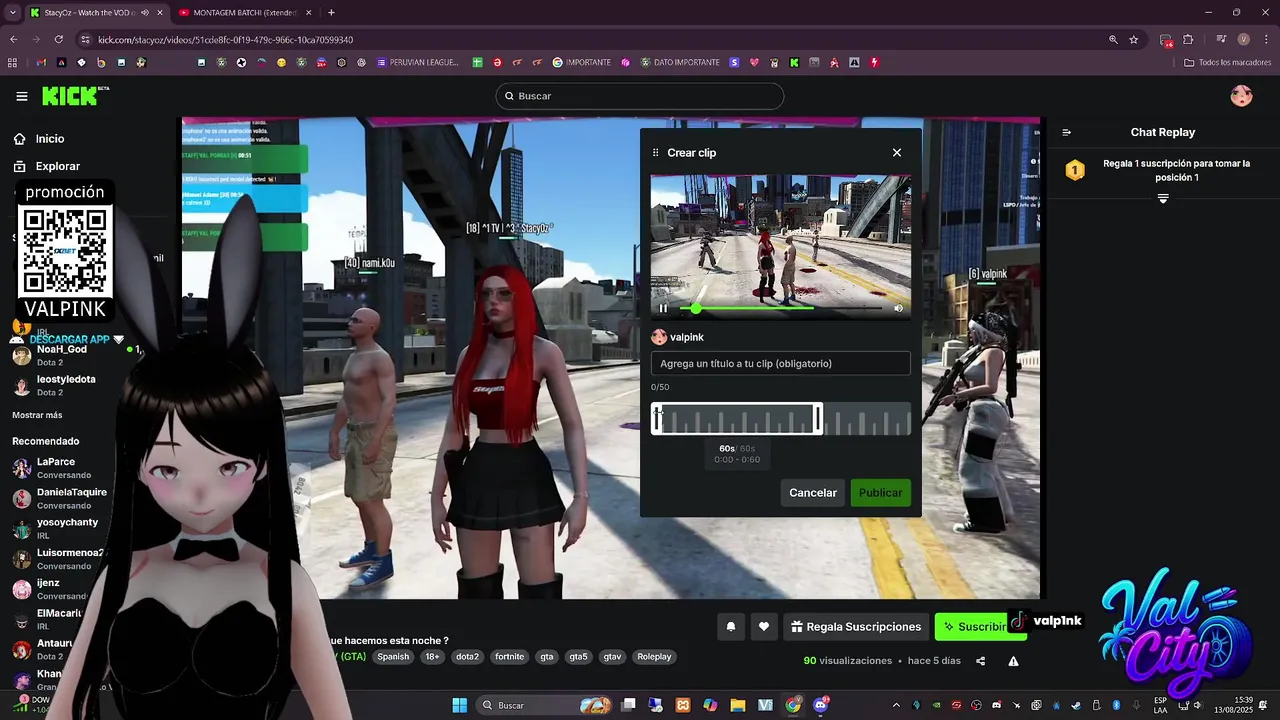Bookmark this page with the star

pyautogui.click(x=1133, y=40)
